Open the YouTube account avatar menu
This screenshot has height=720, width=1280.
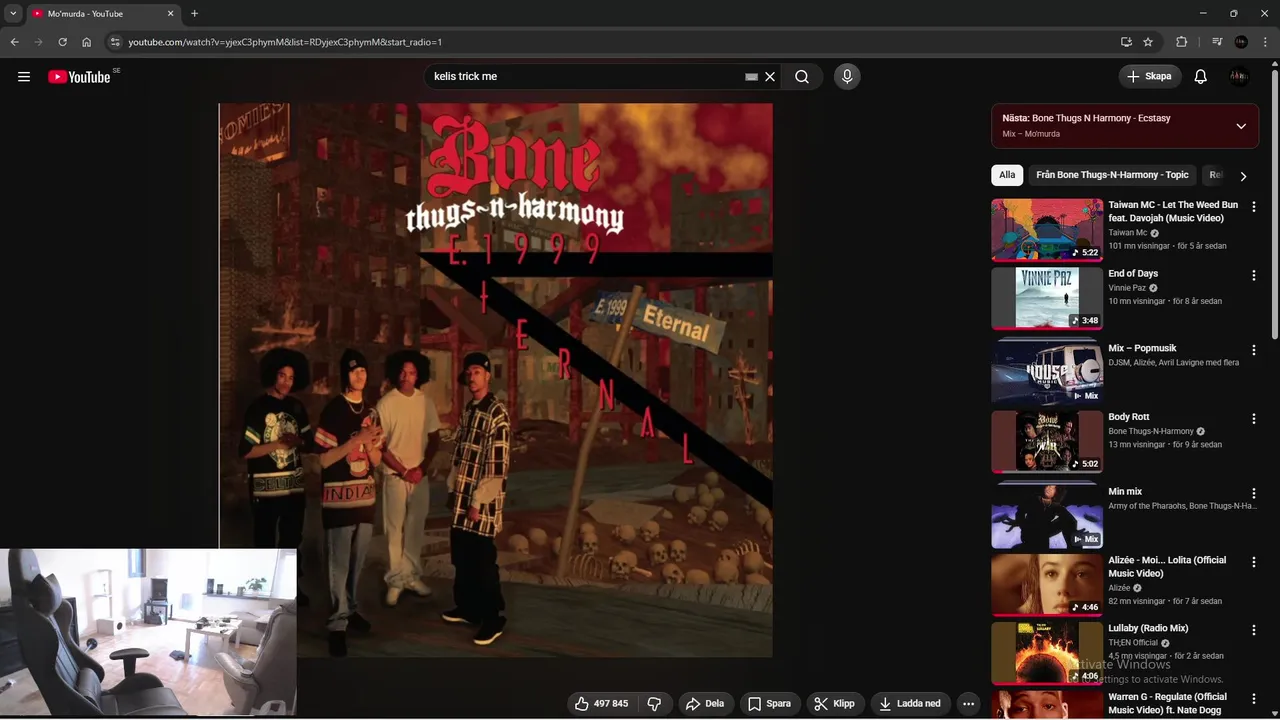(1240, 76)
